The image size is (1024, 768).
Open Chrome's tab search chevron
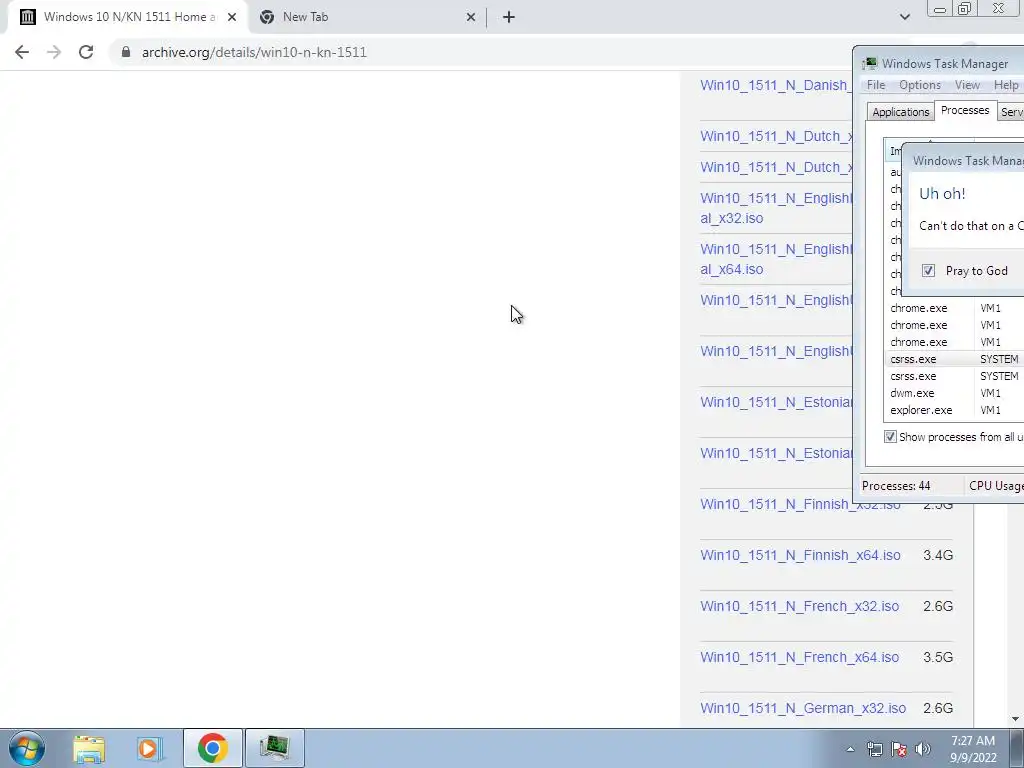pos(904,17)
